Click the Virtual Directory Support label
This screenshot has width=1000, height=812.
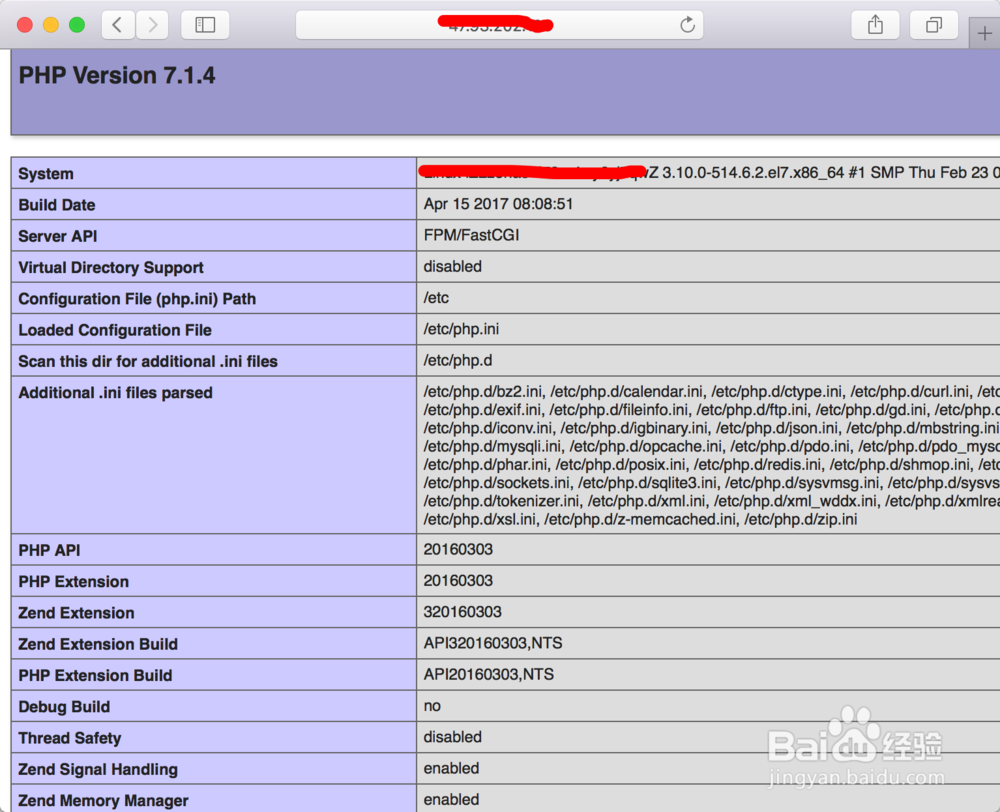point(111,267)
